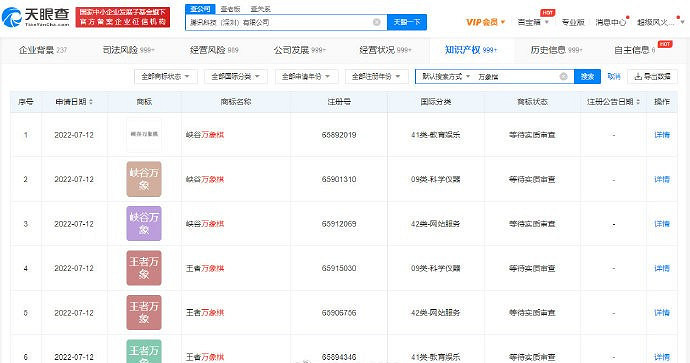Click 等待实质审查 status in row 5
Viewport: 690px width, 363px height.
pyautogui.click(x=532, y=313)
